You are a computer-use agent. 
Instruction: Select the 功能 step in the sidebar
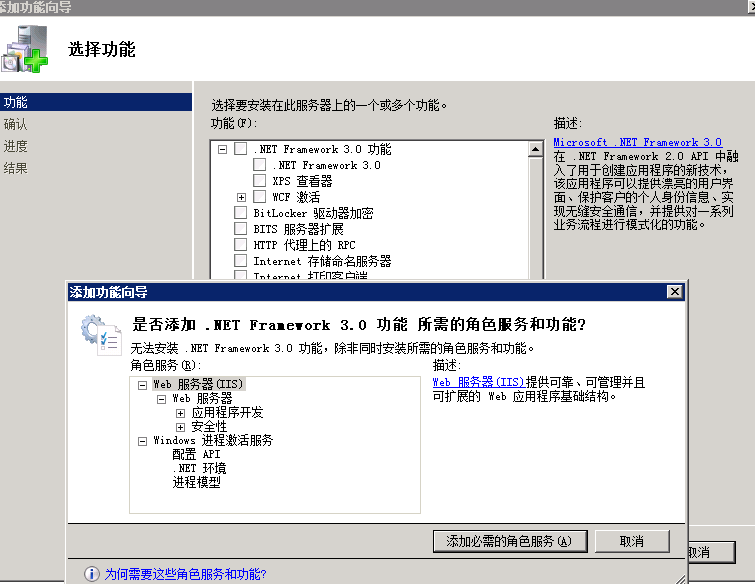tap(96, 102)
